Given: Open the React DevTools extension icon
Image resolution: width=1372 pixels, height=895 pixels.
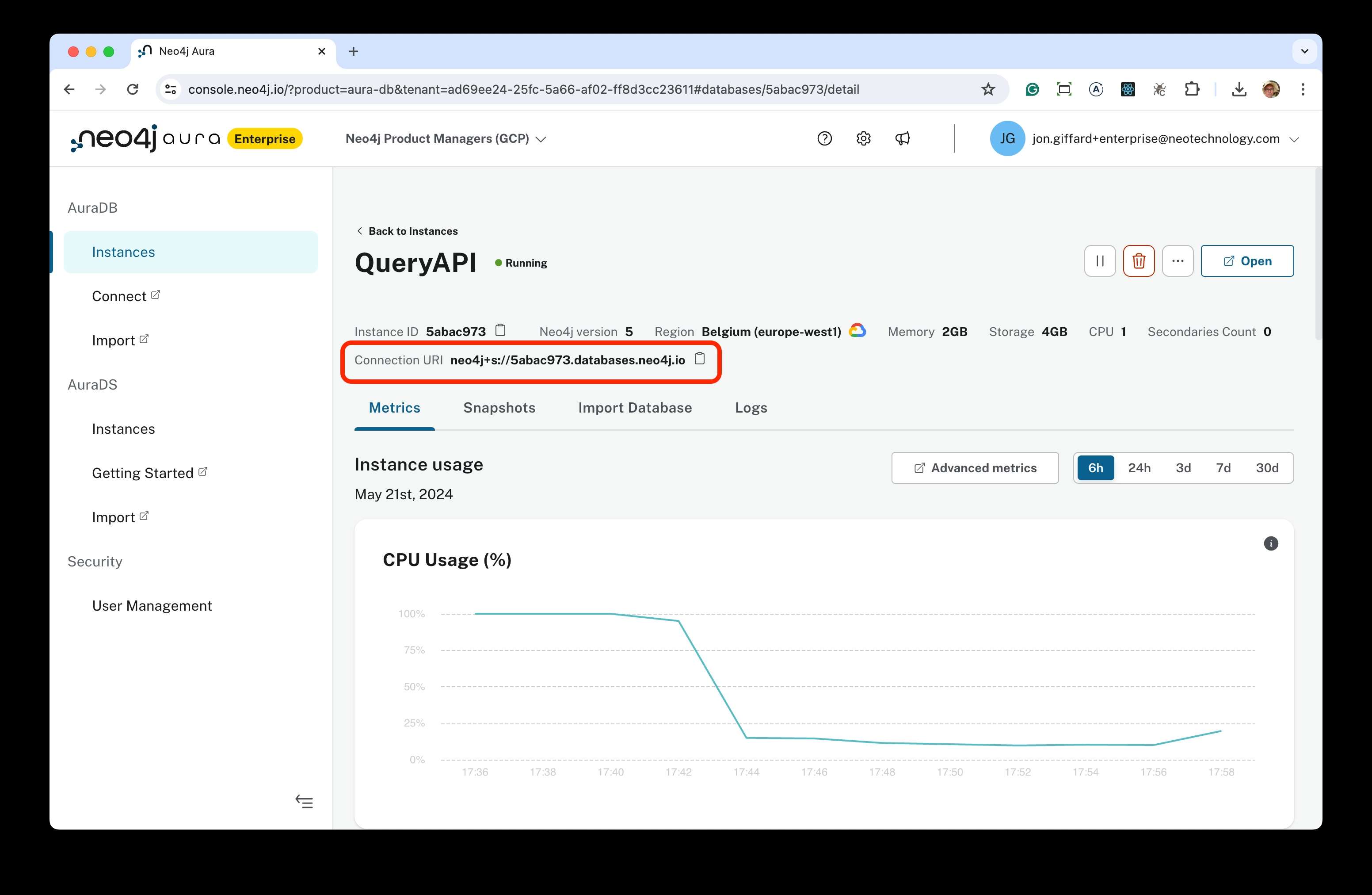Looking at the screenshot, I should [1128, 89].
